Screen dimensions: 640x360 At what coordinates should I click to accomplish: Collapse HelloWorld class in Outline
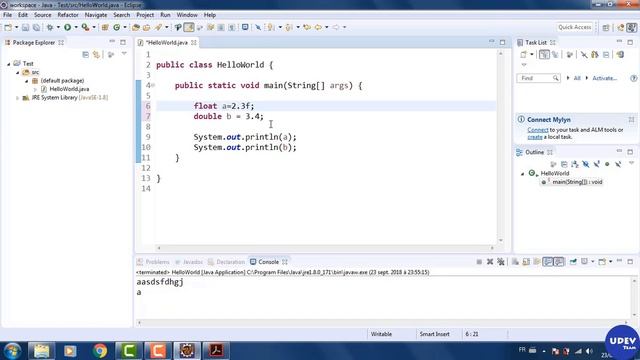point(522,173)
